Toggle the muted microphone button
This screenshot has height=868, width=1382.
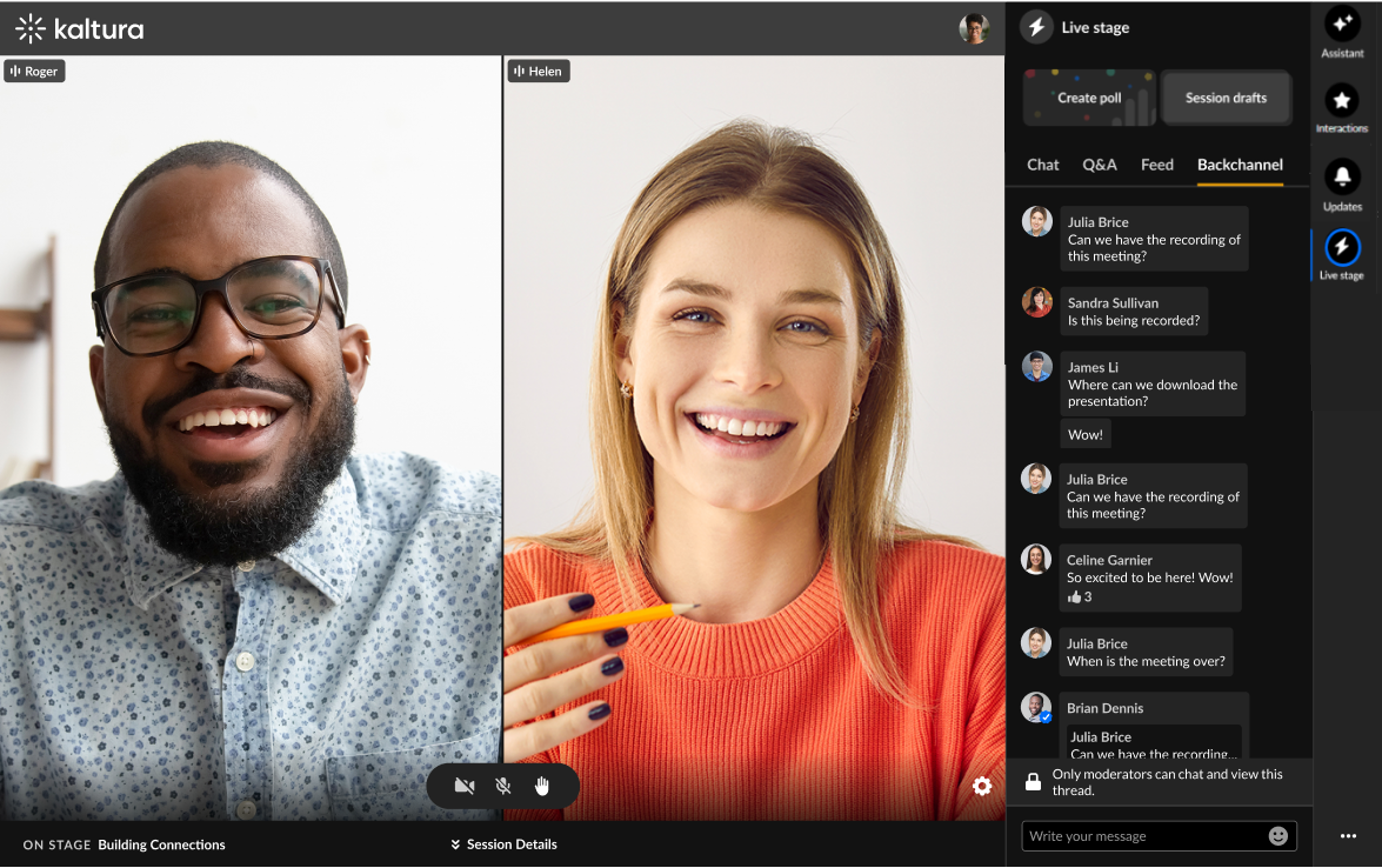tap(503, 786)
